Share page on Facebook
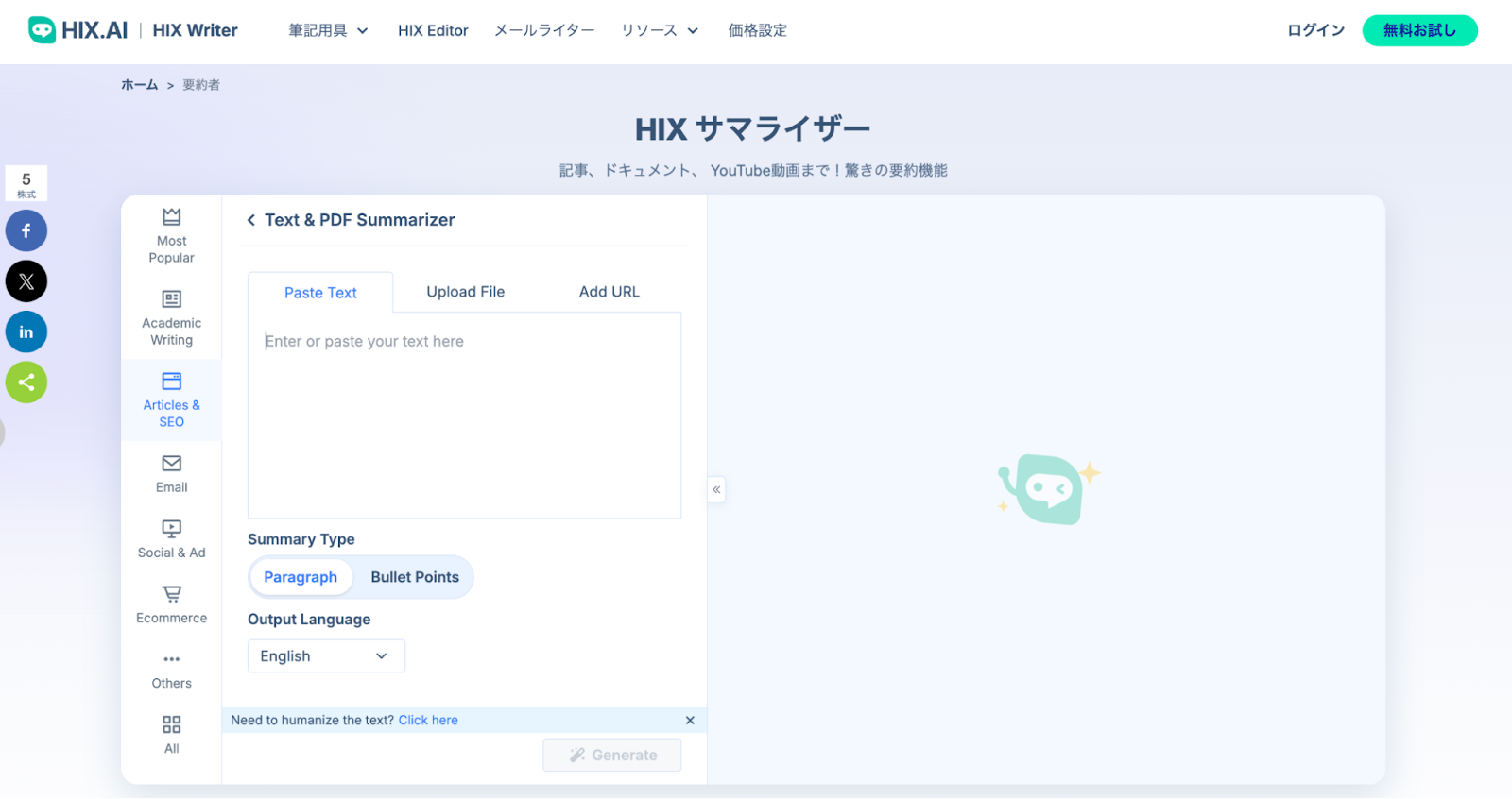The image size is (1512, 799). tap(26, 230)
